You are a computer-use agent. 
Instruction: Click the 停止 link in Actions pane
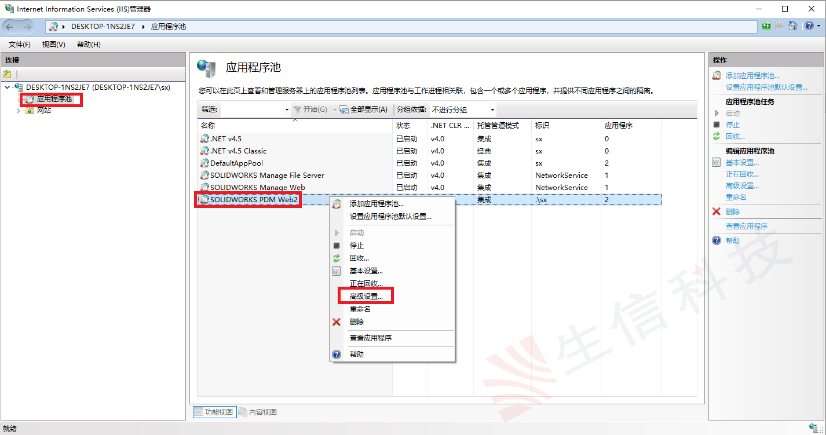click(x=733, y=125)
